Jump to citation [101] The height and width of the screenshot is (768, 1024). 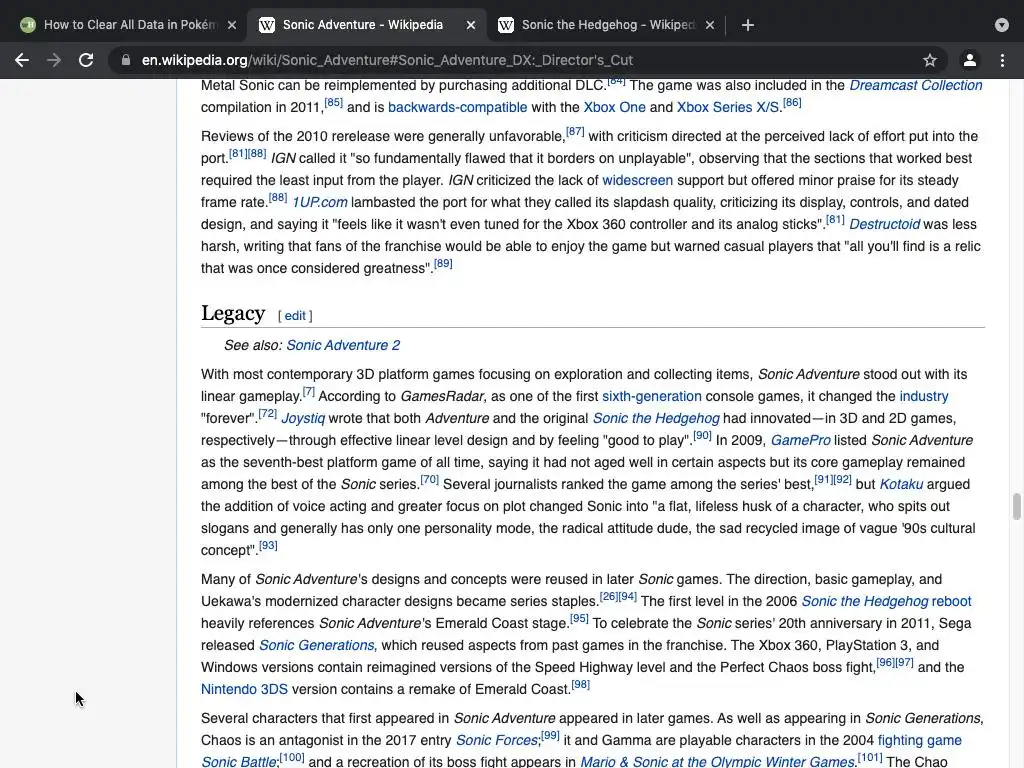point(870,758)
